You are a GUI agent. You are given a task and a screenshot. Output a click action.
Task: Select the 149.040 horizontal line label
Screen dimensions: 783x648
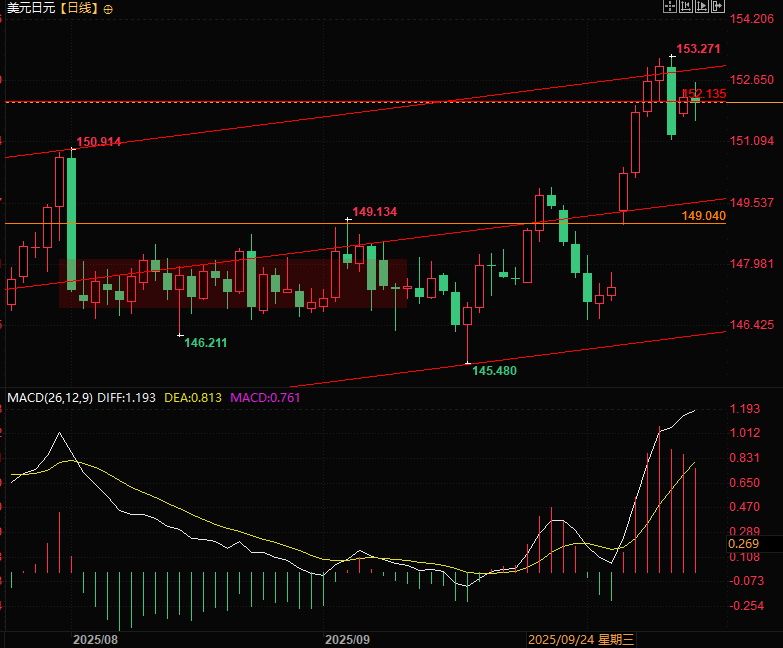coord(703,216)
